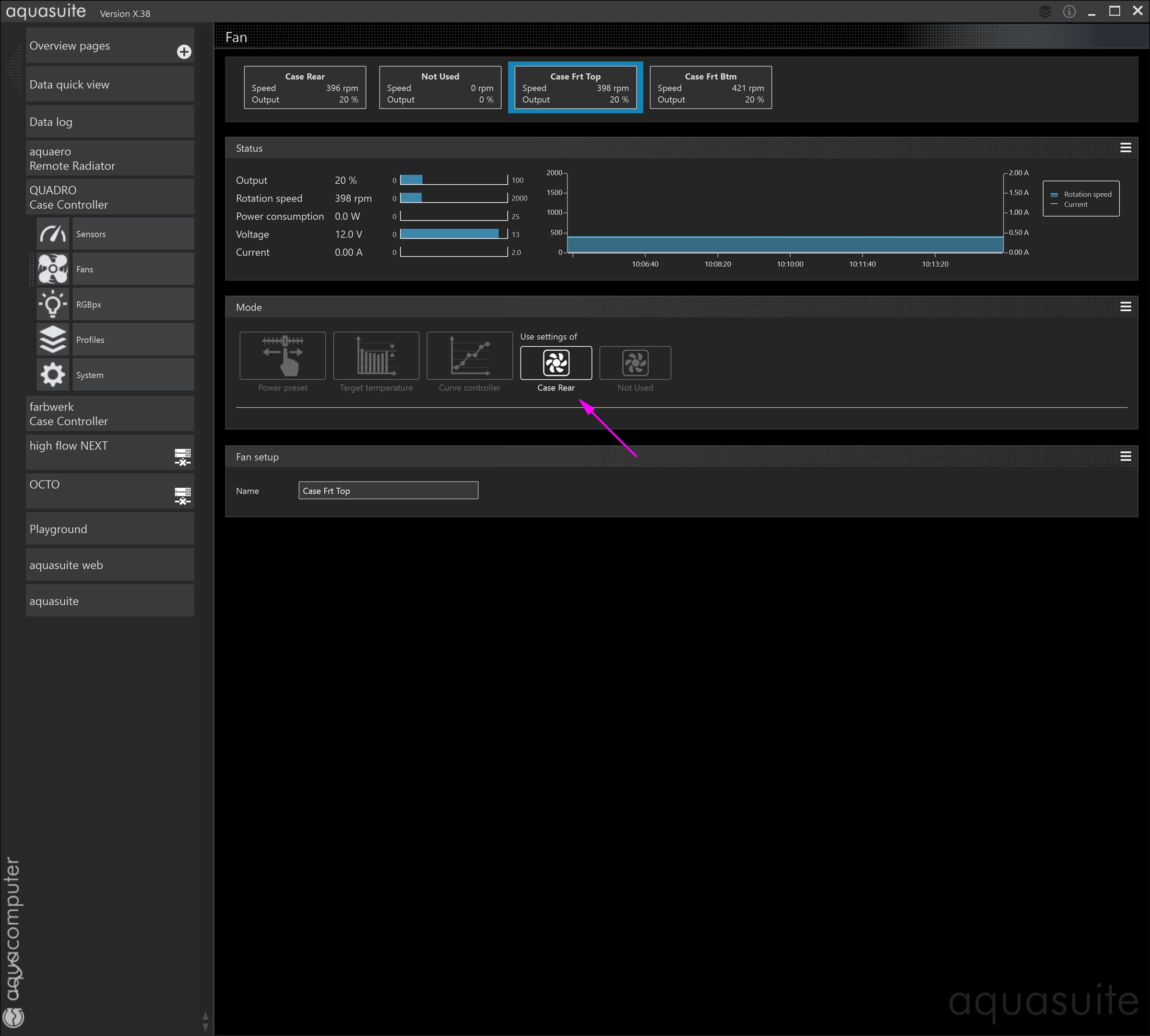This screenshot has height=1036, width=1150.
Task: Click the Fans icon in sidebar
Action: coord(52,269)
